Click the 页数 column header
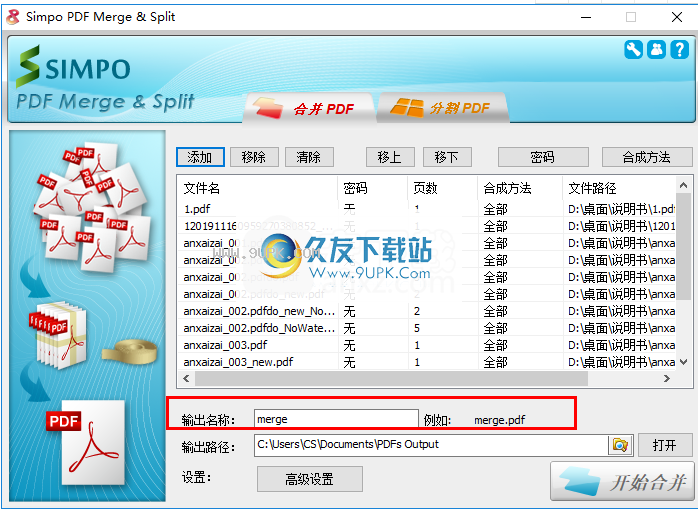Image resolution: width=698 pixels, height=512 pixels. [442, 188]
